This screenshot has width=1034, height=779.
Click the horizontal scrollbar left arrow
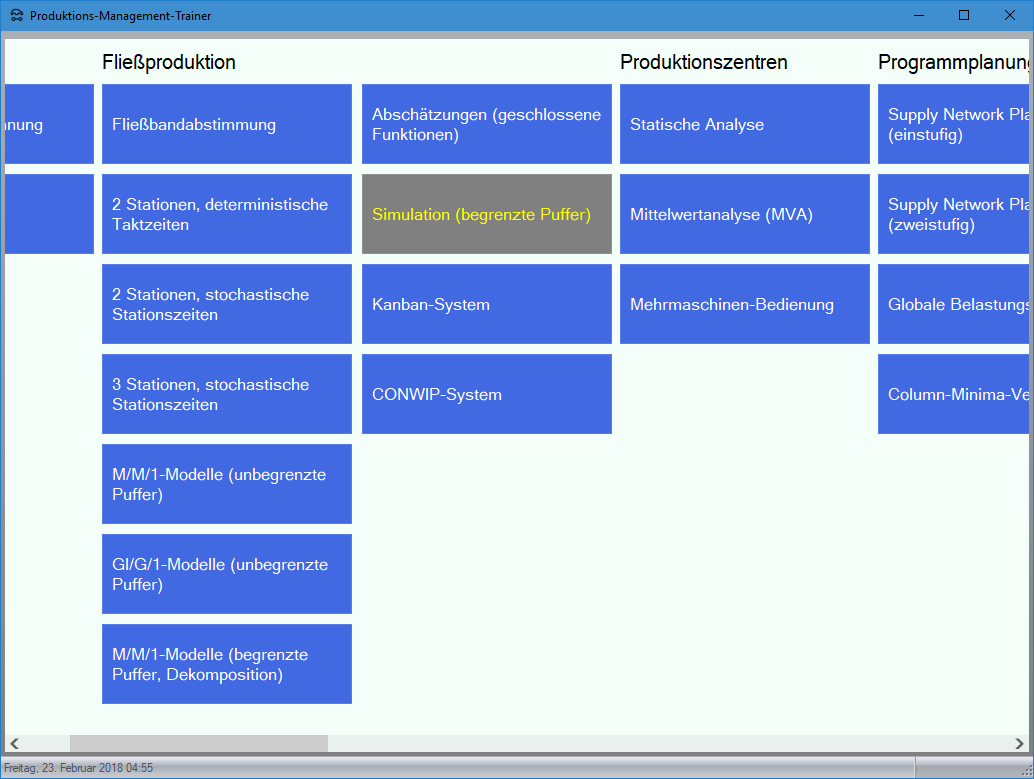point(14,744)
